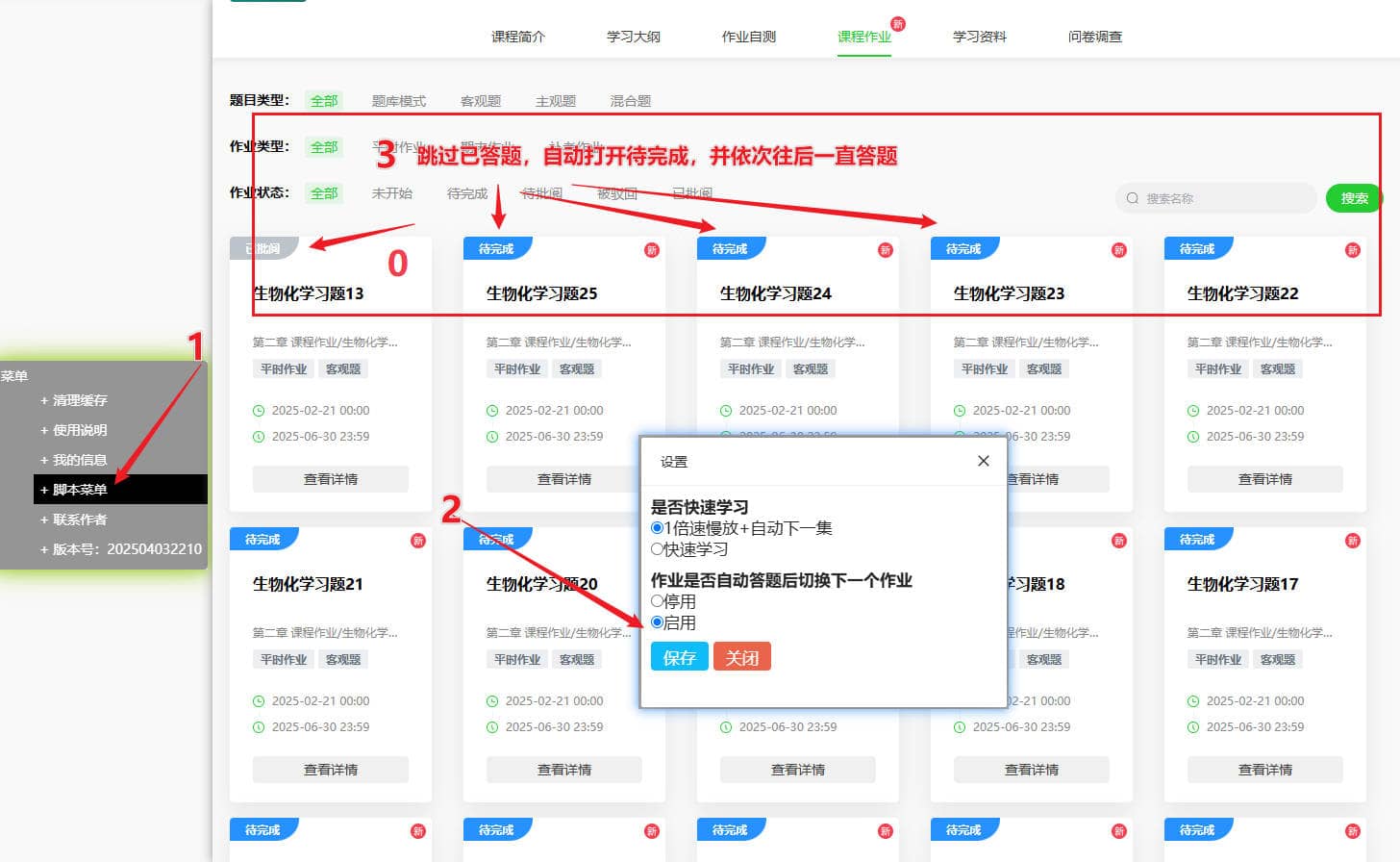Click the 客观题 tag on 生物化学习题17 card
This screenshot has height=862, width=1400.
[x=1278, y=660]
